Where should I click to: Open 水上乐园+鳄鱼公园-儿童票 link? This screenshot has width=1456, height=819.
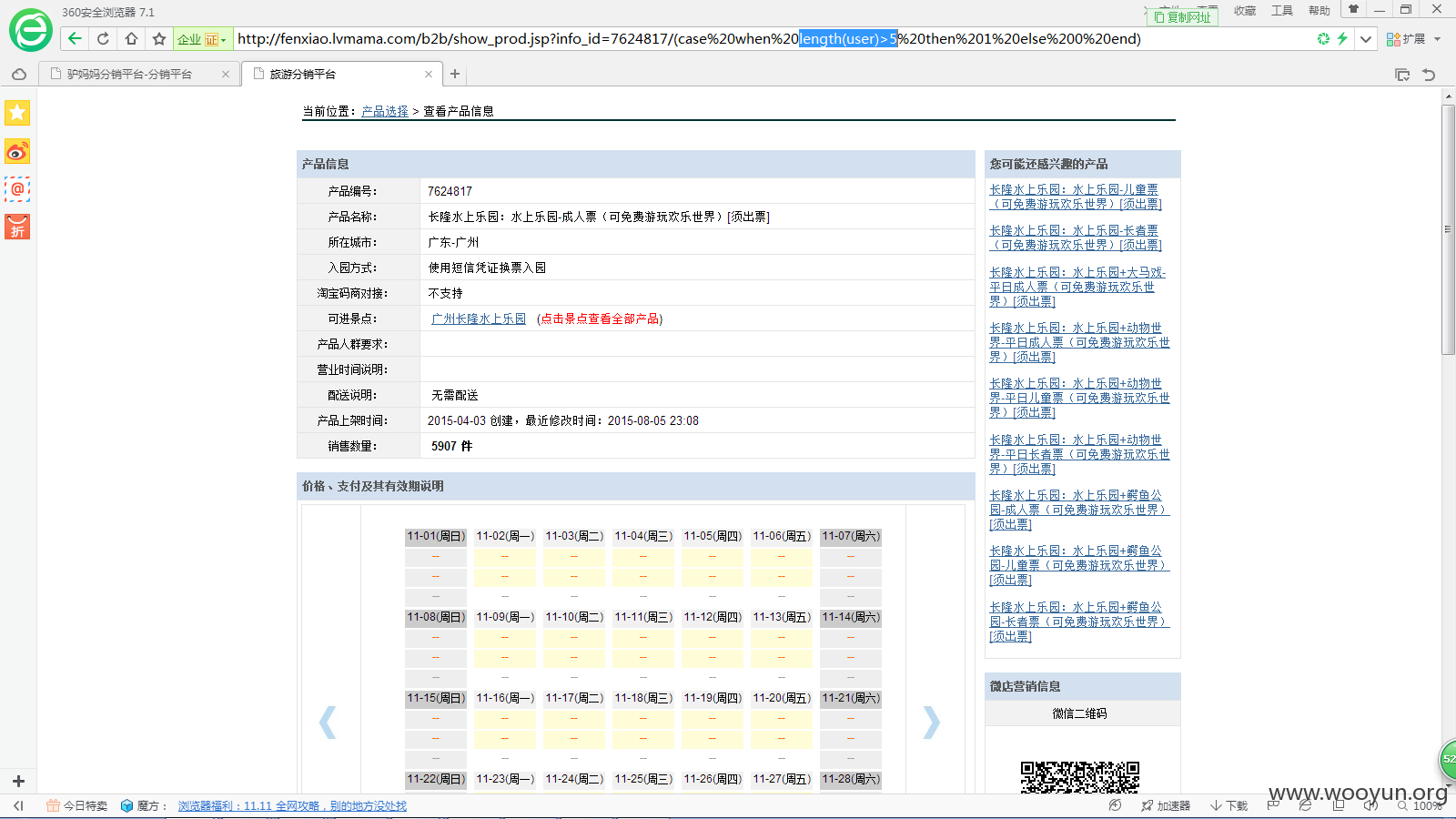pos(1079,565)
